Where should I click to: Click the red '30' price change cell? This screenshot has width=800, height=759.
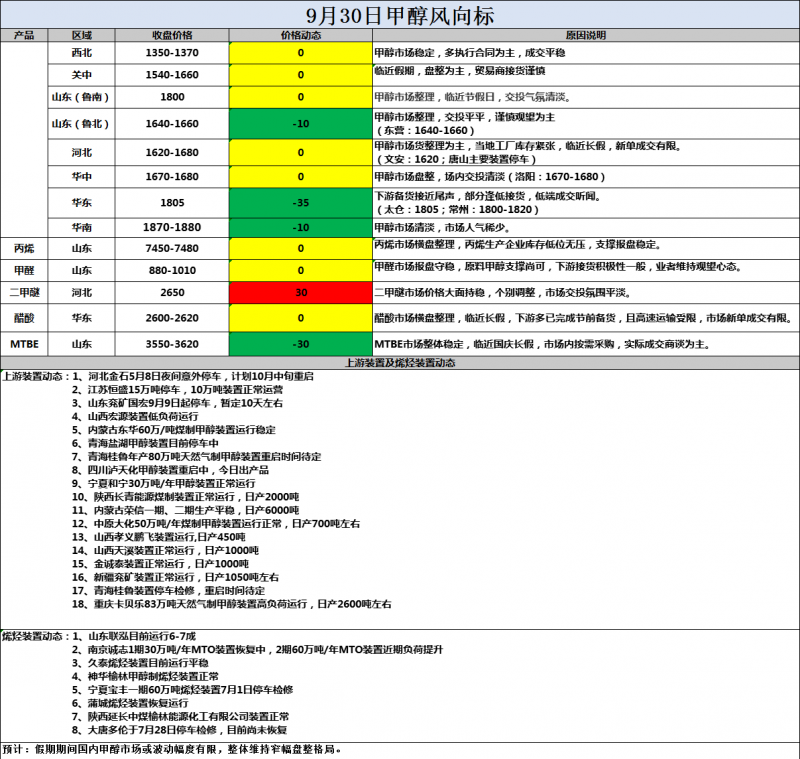(x=301, y=292)
